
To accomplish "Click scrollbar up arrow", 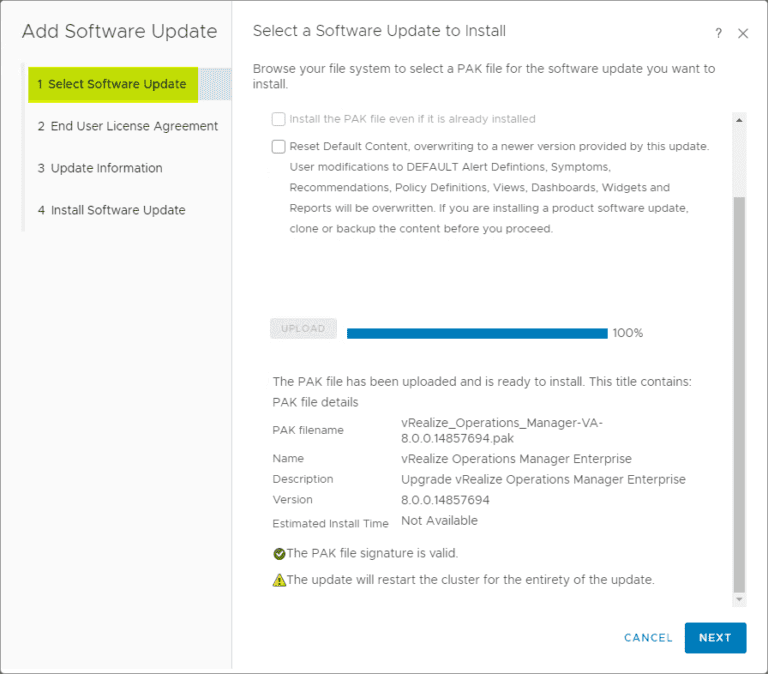I will coord(739,119).
